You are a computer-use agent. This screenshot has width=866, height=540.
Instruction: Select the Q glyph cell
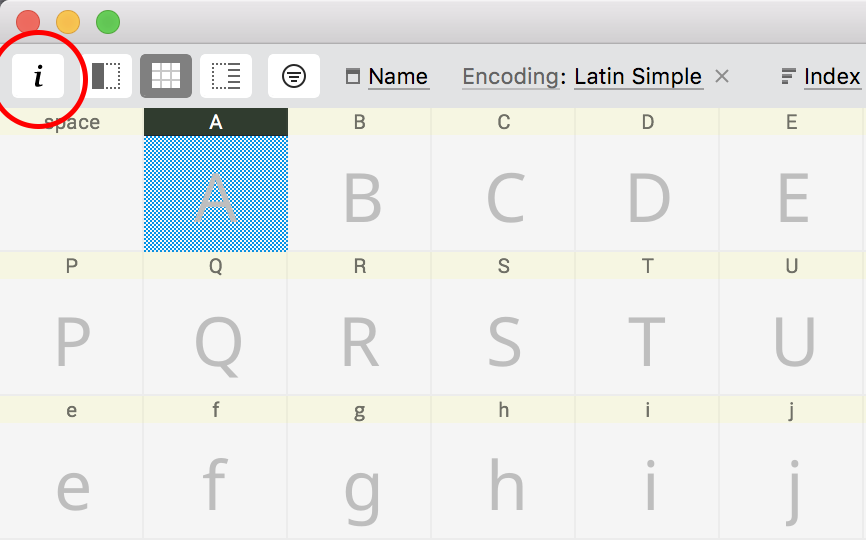[x=216, y=337]
